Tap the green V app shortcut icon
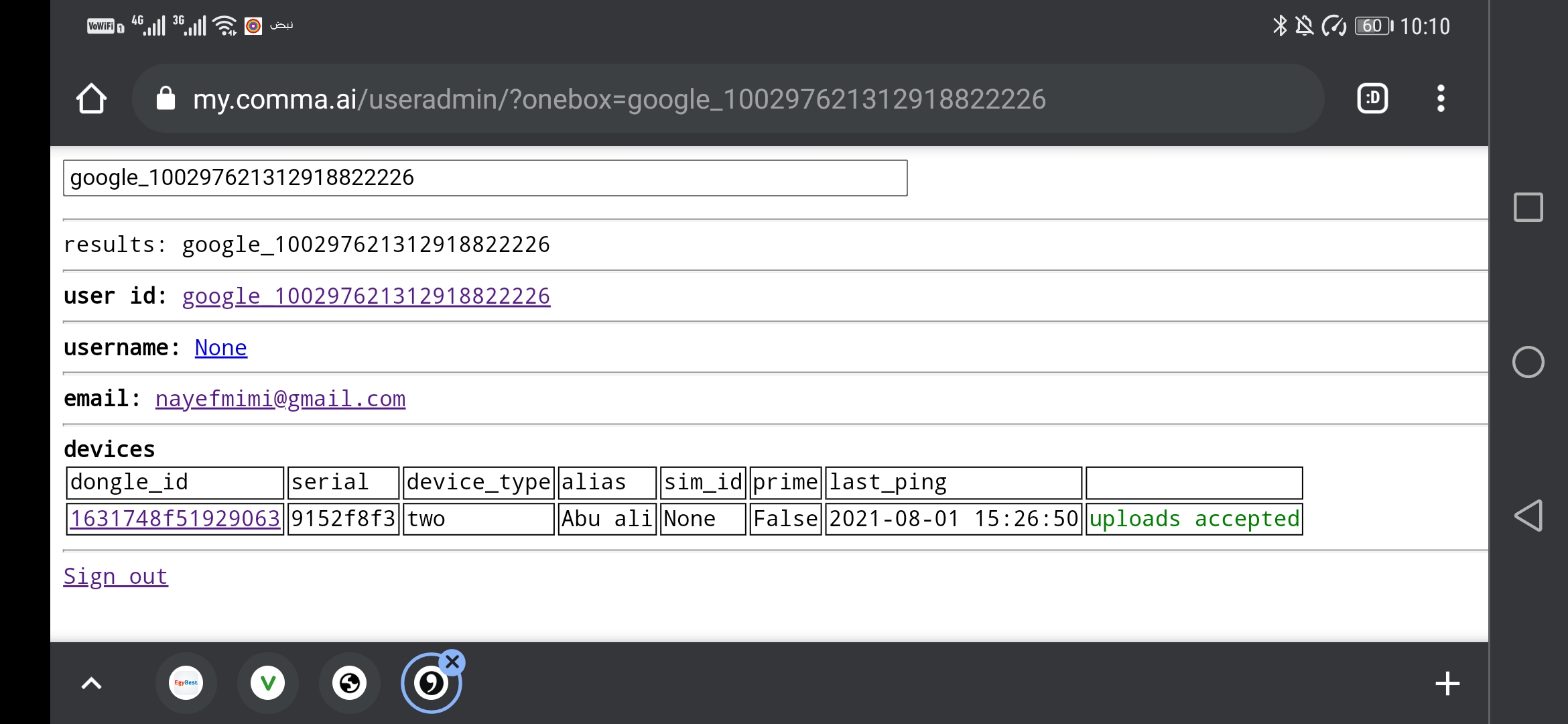This screenshot has width=1568, height=724. 268,682
